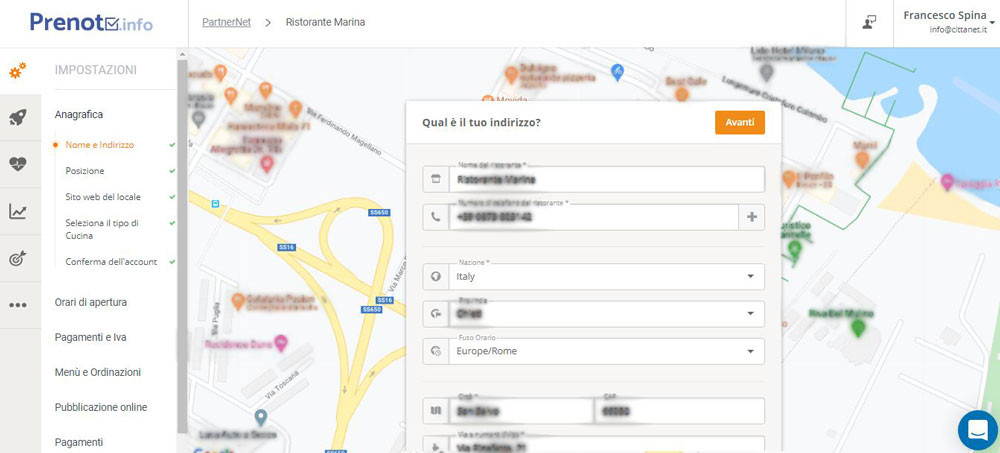Follow the PartnerNet breadcrumb link
This screenshot has width=1000, height=453.
click(x=227, y=22)
